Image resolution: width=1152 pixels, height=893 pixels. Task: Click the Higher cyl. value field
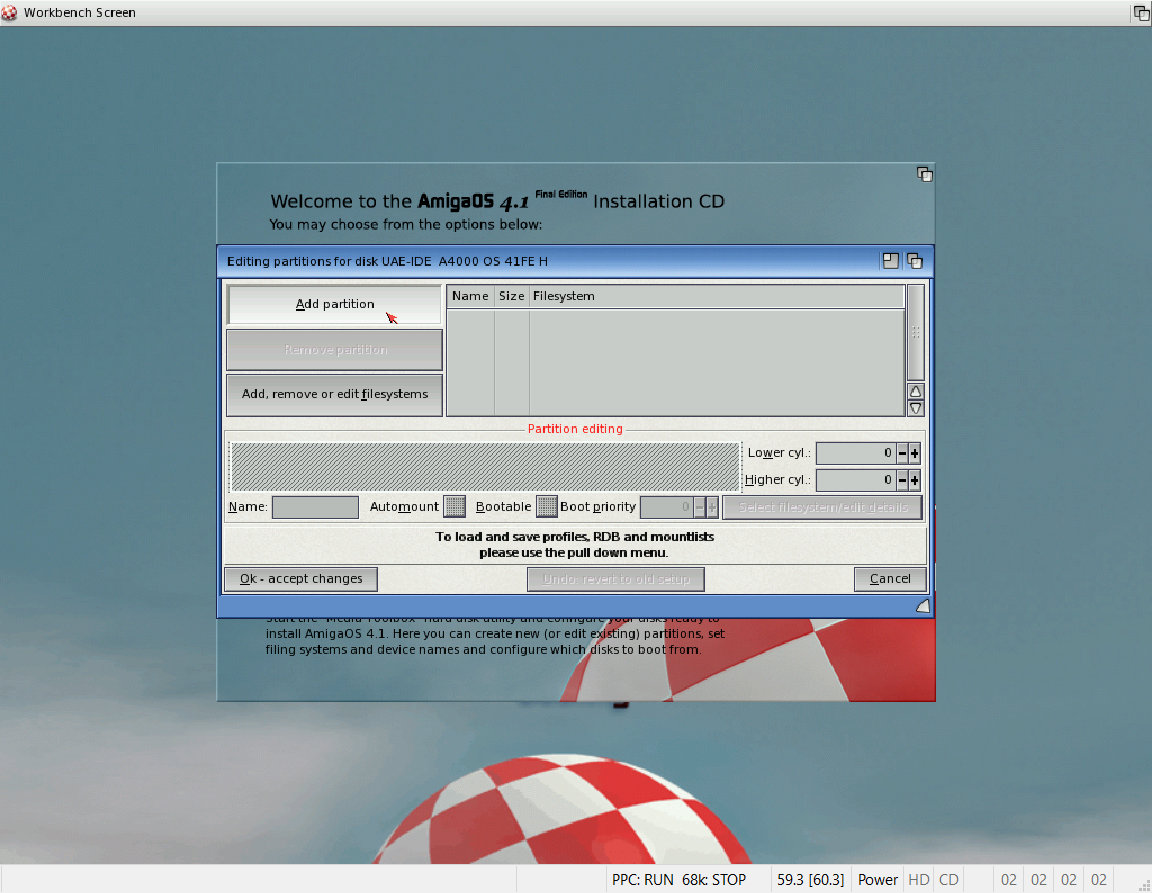(x=856, y=480)
